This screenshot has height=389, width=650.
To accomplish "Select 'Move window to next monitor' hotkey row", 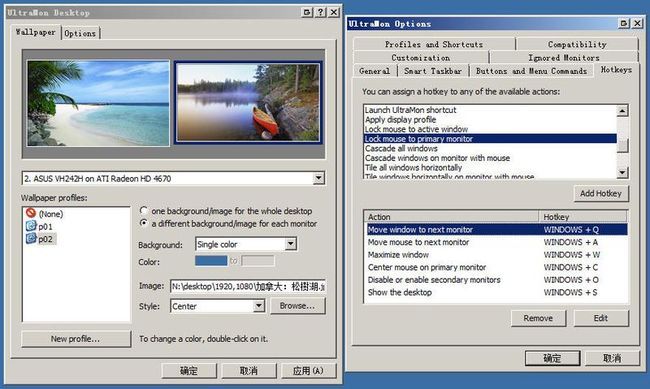I will coord(496,229).
